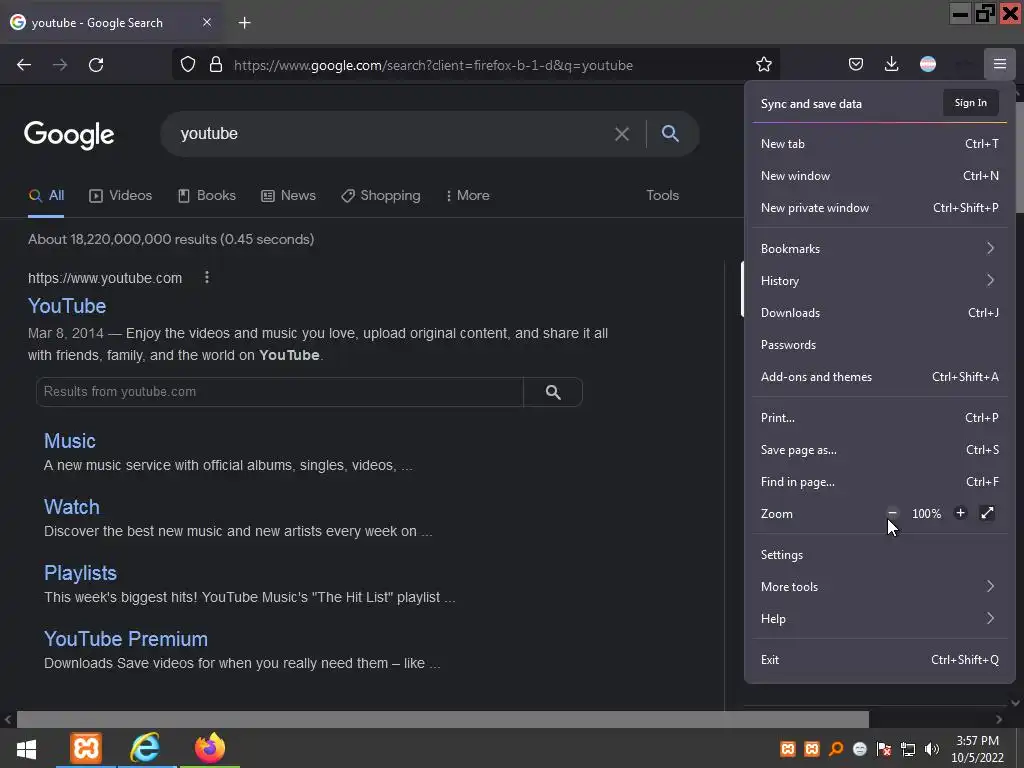Reload the current page
1024x768 pixels.
tap(96, 65)
